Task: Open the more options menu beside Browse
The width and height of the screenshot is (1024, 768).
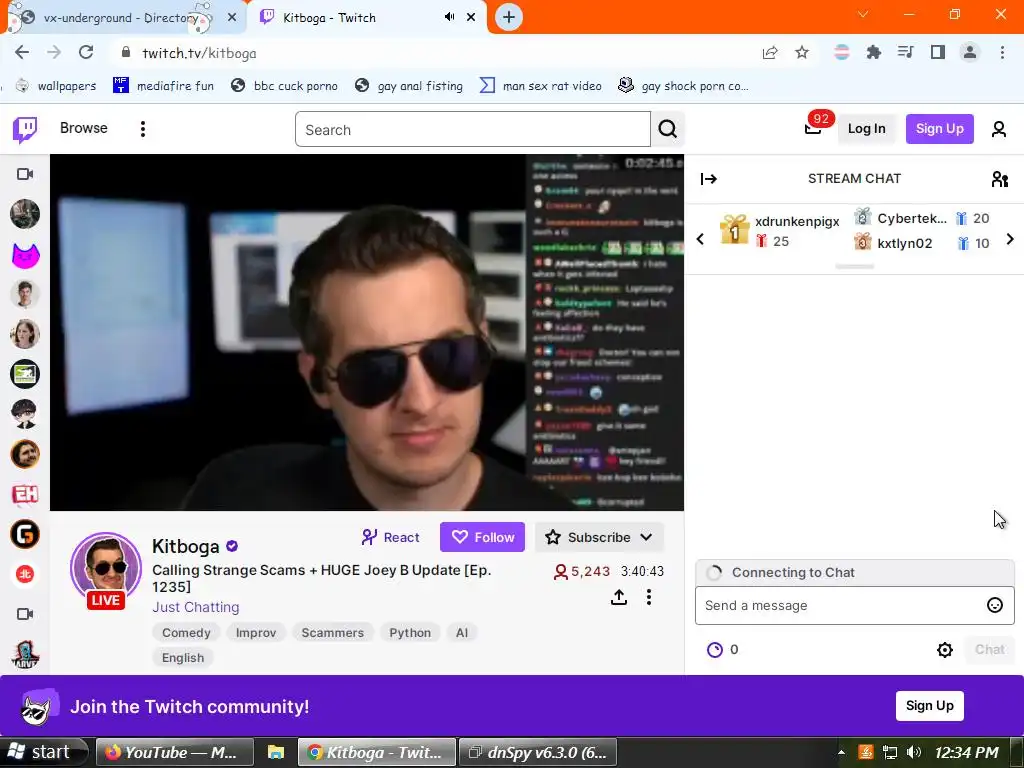Action: point(142,129)
